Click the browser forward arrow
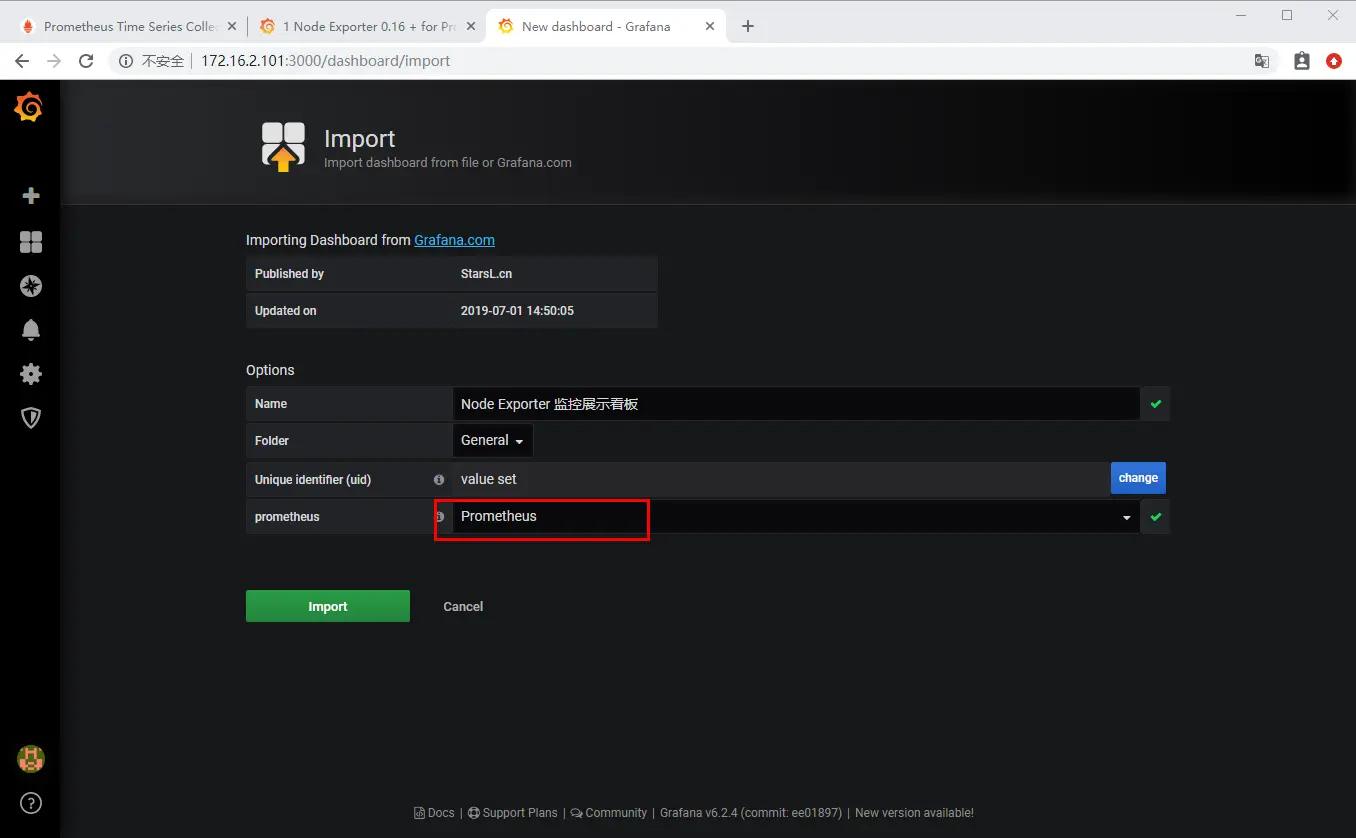The image size is (1356, 838). tap(54, 61)
